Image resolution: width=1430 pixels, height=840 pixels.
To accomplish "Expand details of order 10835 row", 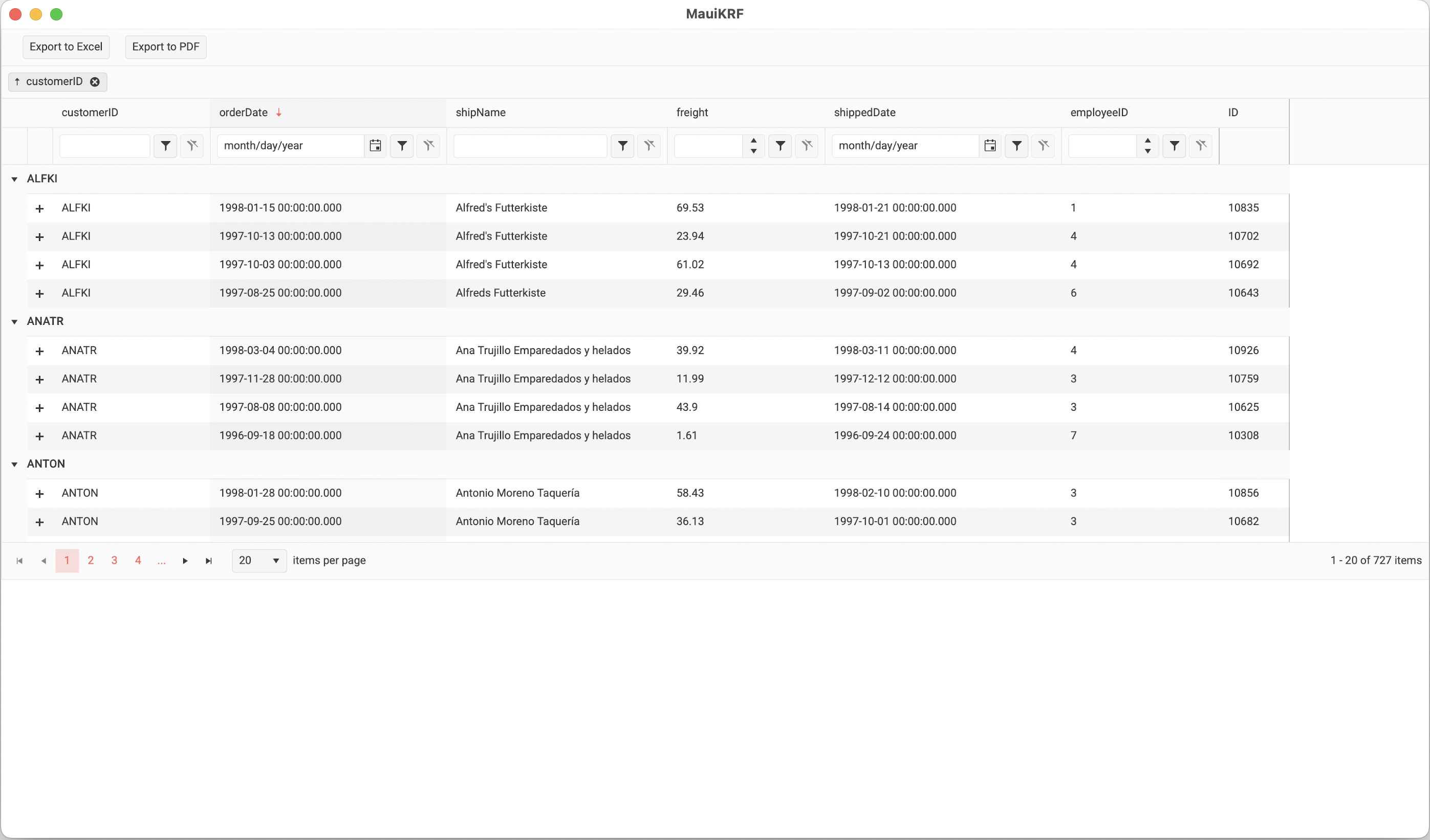I will 40,209.
